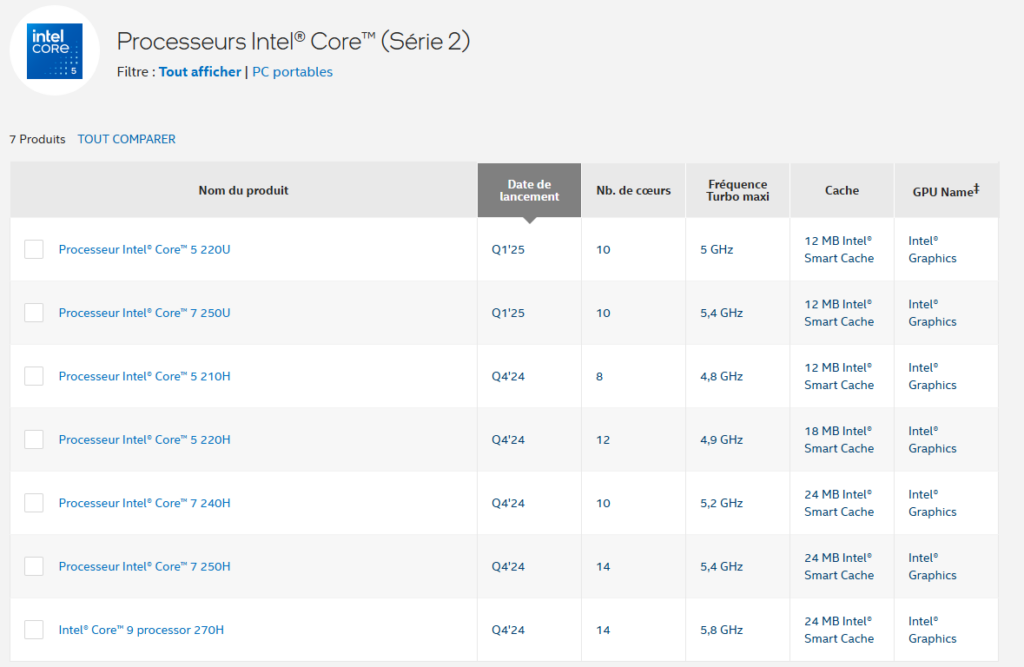The width and height of the screenshot is (1024, 667).
Task: Click the 5,4 GHz value for 250U
Action: 722,313
